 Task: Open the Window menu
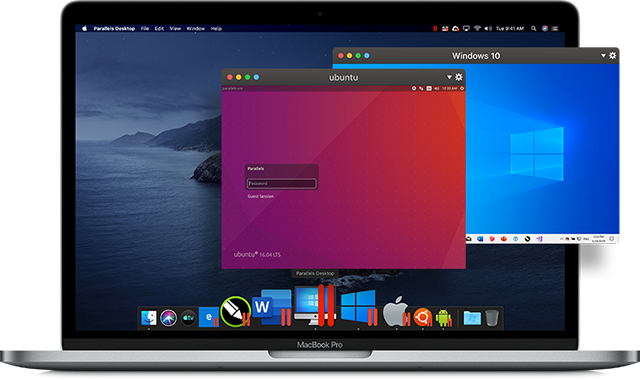(x=196, y=29)
